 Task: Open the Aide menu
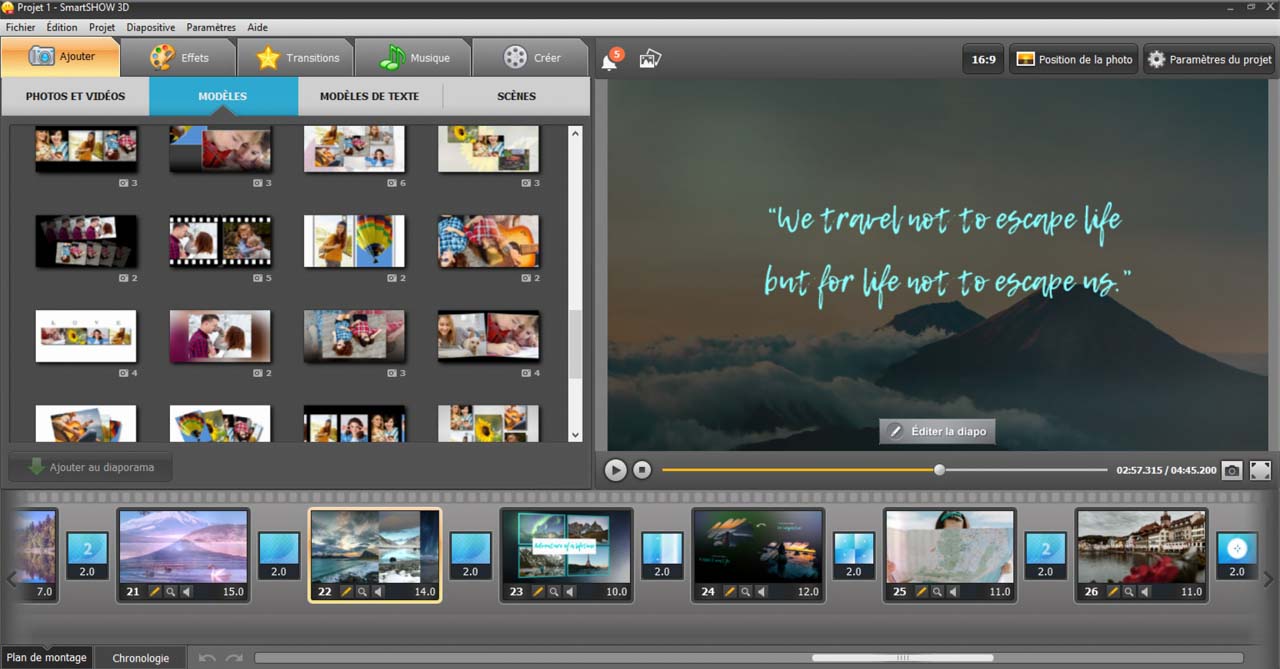click(x=257, y=27)
